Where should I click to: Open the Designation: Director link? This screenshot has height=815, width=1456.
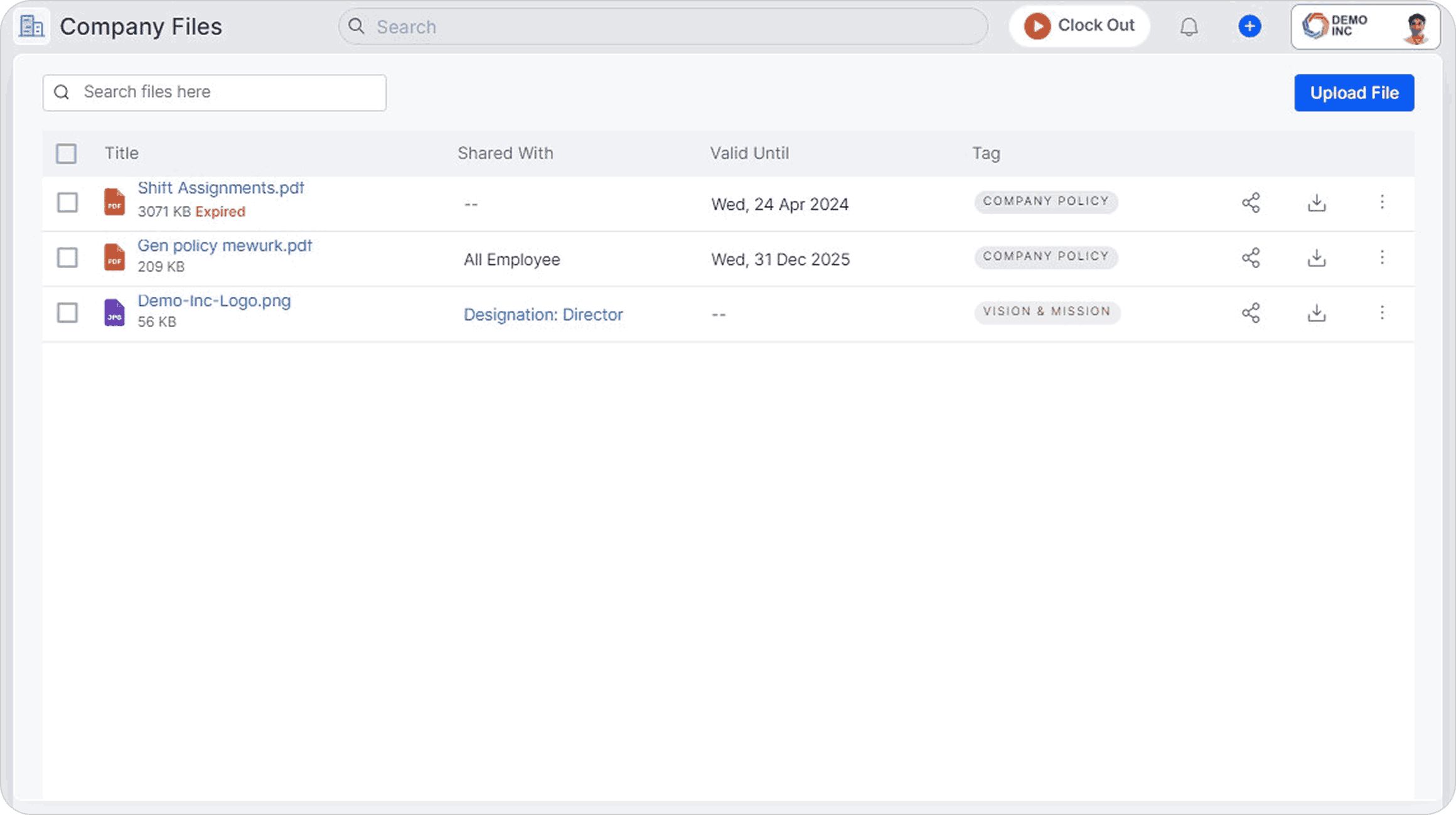[x=543, y=315]
